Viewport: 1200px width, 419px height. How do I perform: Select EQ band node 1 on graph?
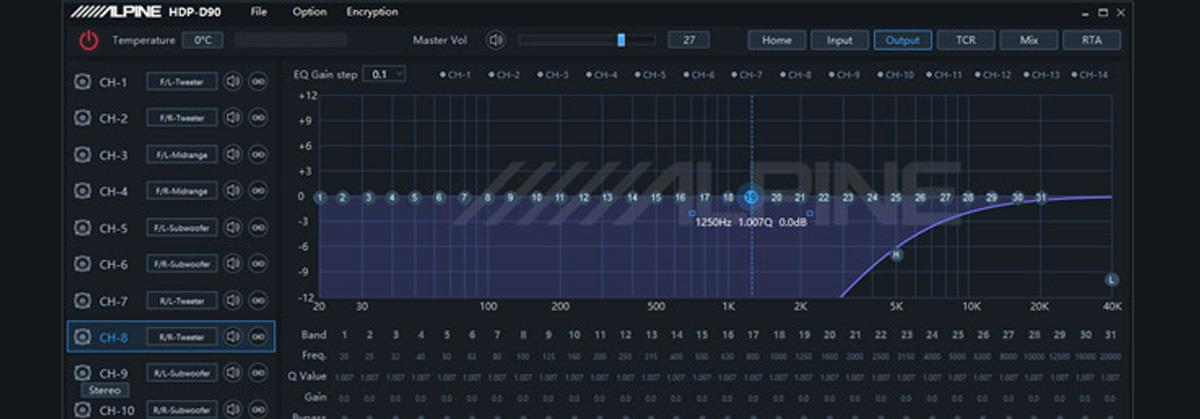(319, 198)
